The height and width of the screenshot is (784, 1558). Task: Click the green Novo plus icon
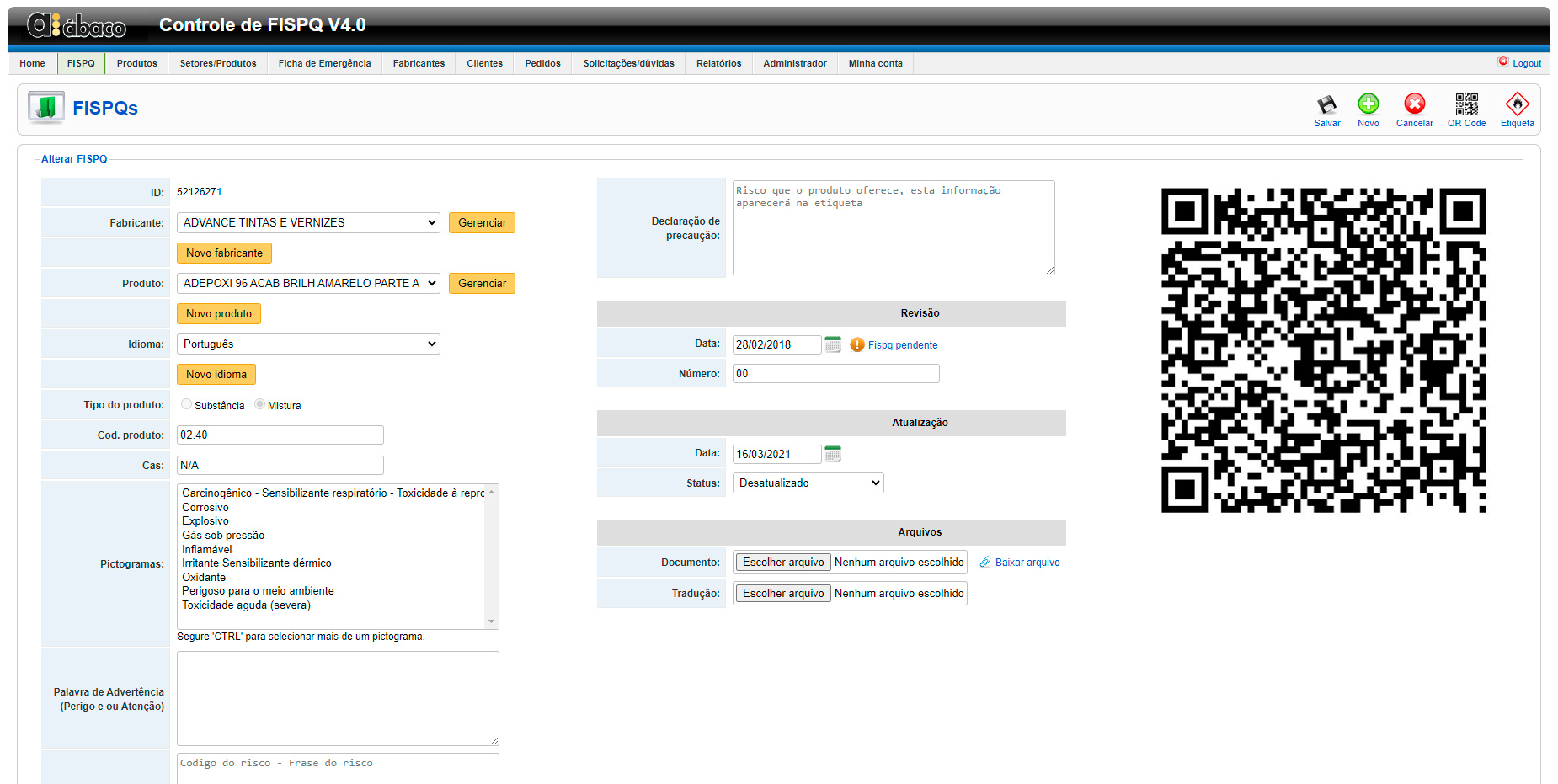coord(1369,104)
